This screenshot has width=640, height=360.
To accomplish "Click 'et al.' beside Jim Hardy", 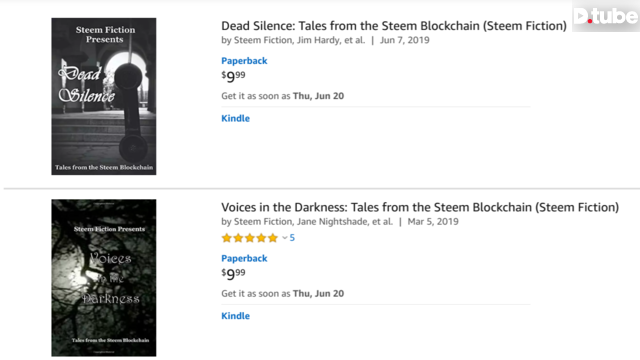I will (x=355, y=40).
